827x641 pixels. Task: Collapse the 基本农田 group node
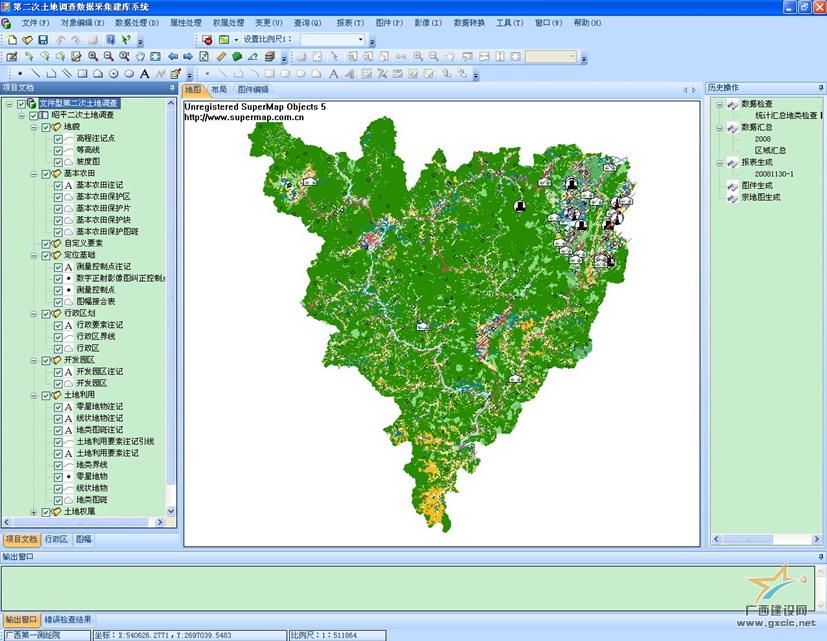(34, 174)
